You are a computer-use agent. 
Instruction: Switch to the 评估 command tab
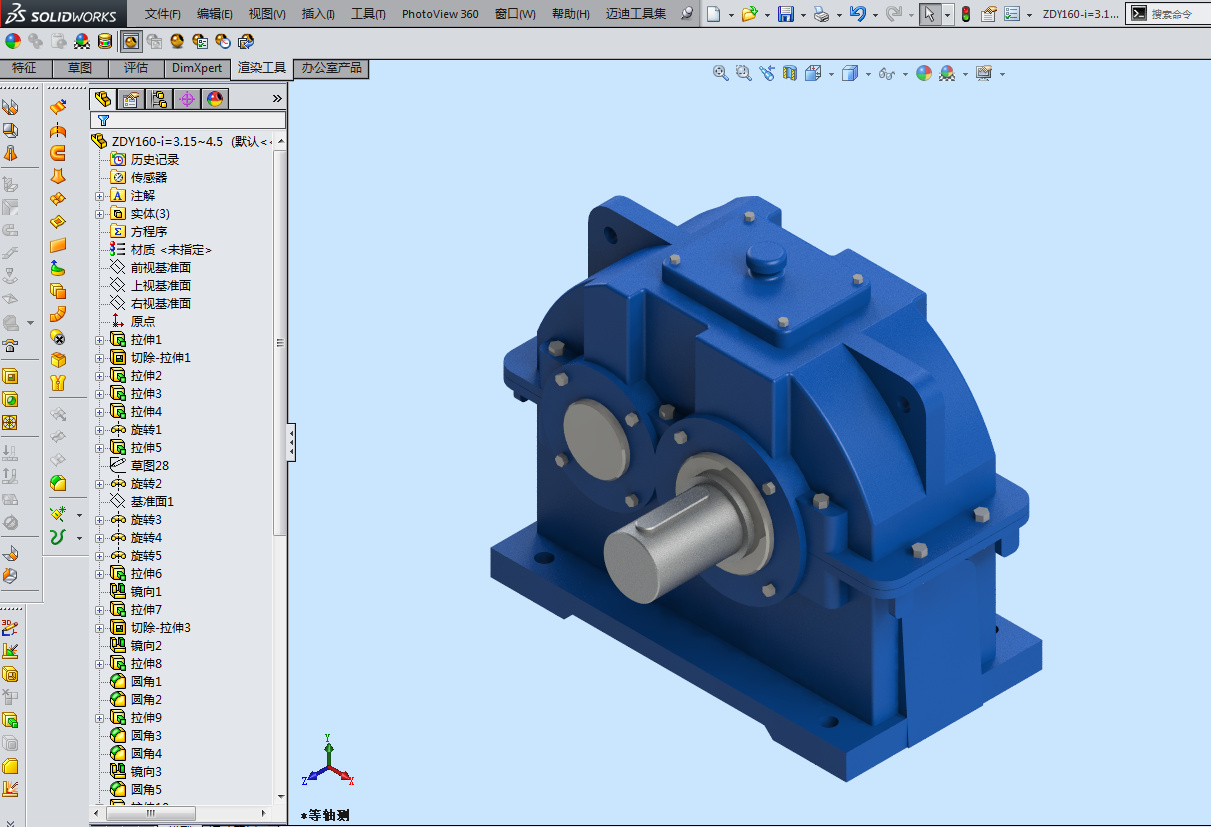pos(136,68)
